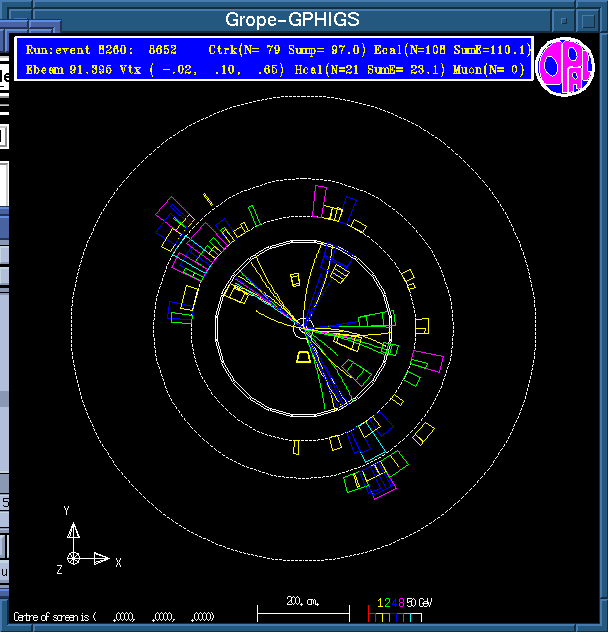Pick the magenta 8 GeV legend marker

coord(401,604)
